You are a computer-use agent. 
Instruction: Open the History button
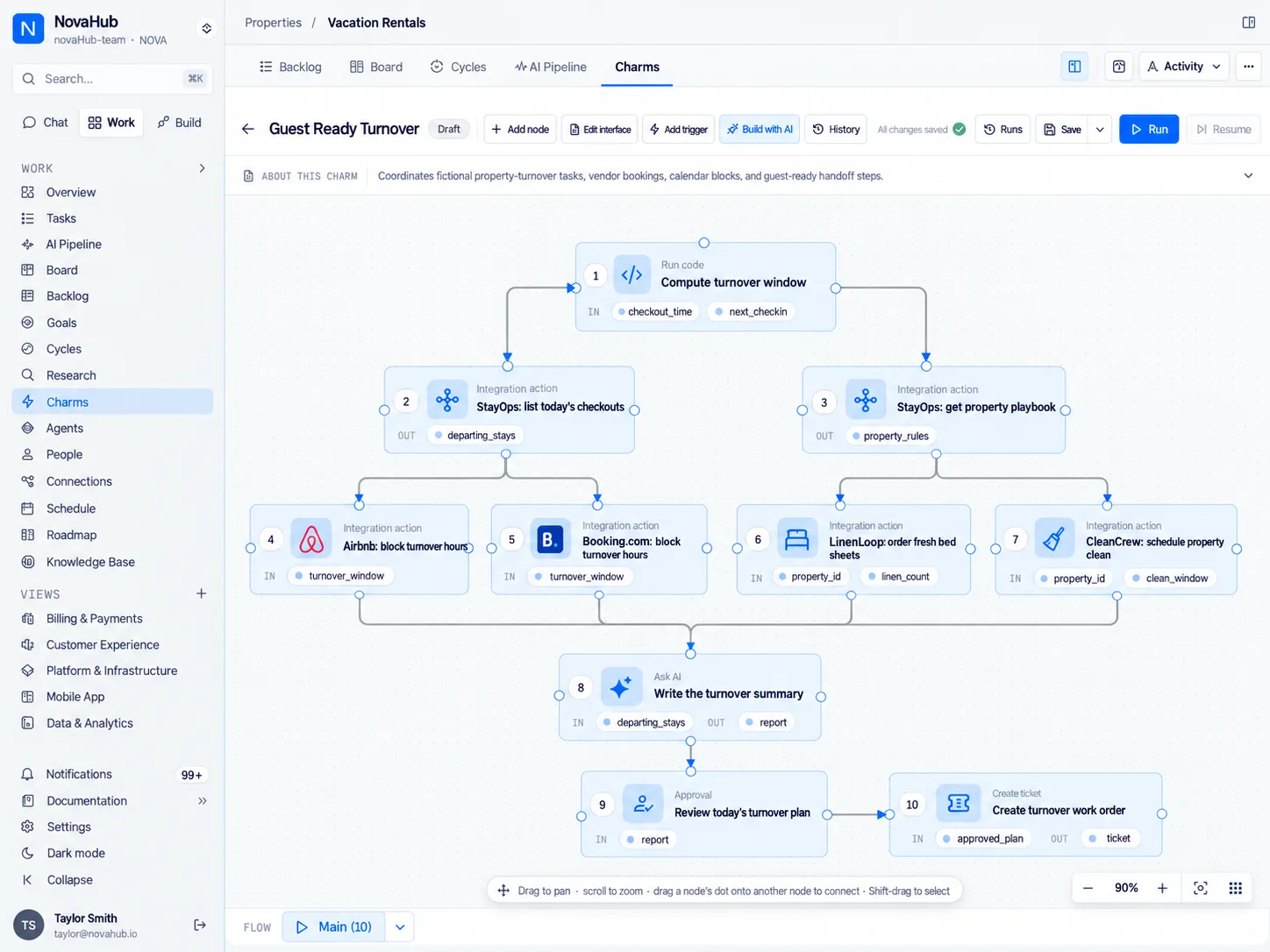(x=836, y=129)
